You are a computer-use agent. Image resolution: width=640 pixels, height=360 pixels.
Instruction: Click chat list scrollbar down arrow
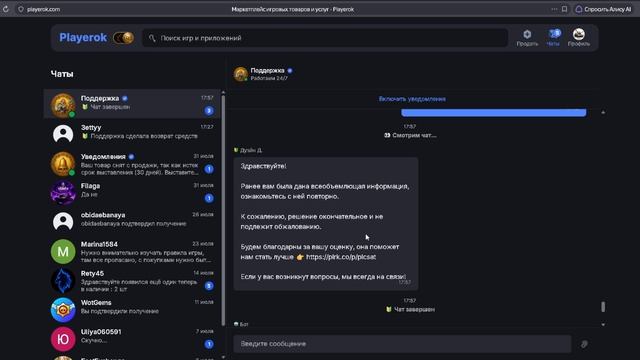pyautogui.click(x=223, y=357)
